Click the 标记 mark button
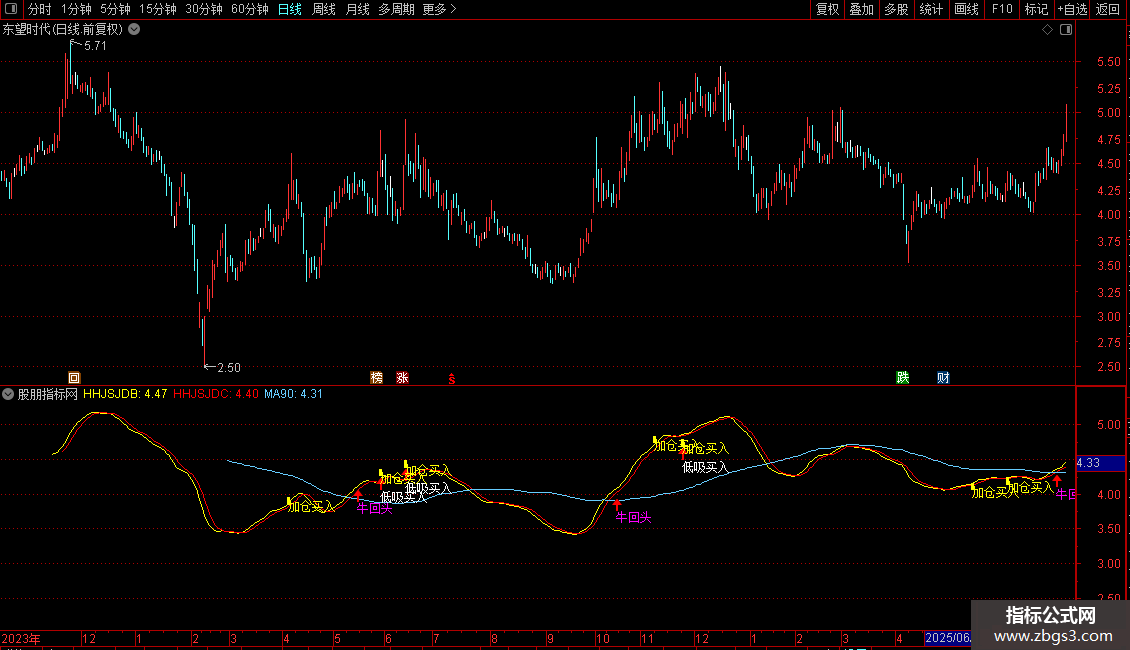The width and height of the screenshot is (1130, 650). pyautogui.click(x=1036, y=9)
